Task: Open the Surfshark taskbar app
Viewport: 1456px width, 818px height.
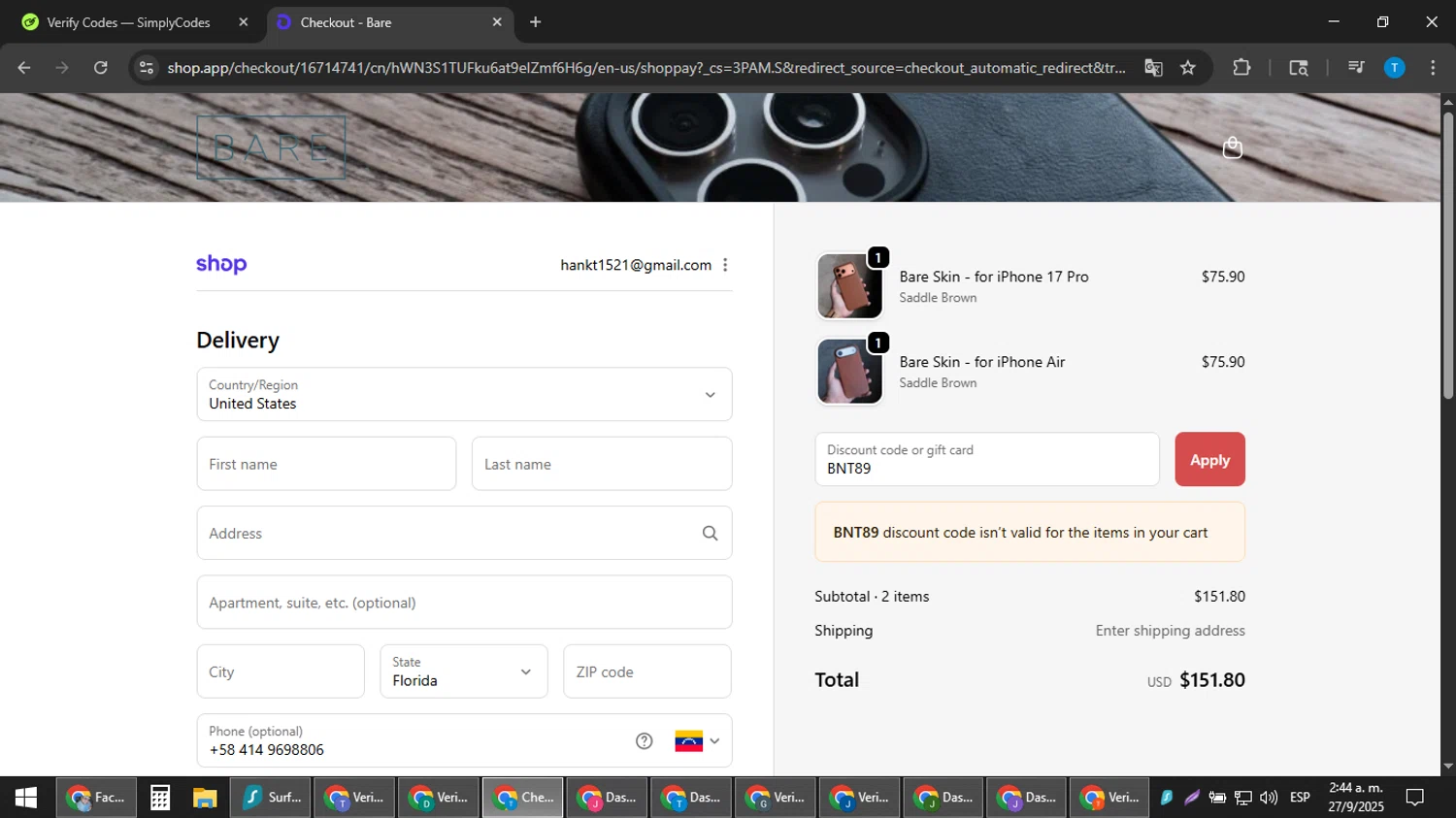Action: (x=271, y=798)
